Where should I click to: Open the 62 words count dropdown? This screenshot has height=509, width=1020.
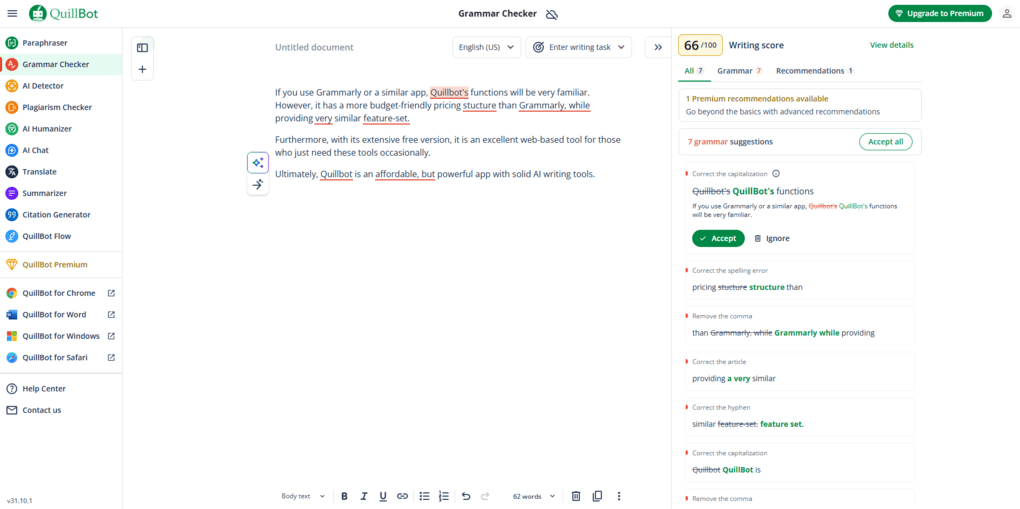[x=534, y=496]
